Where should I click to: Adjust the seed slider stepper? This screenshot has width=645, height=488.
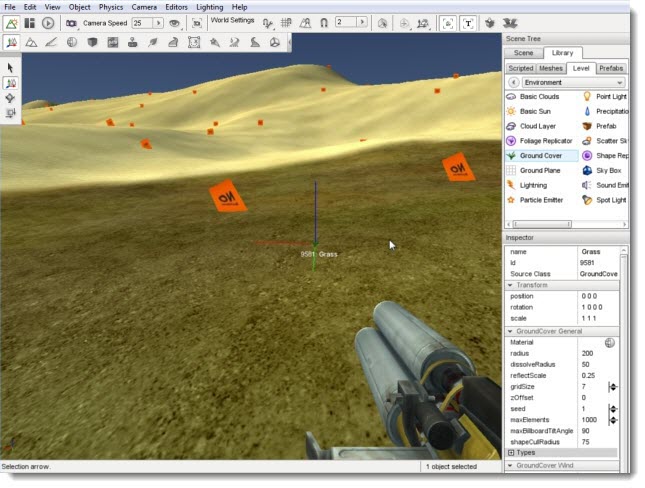[613, 409]
